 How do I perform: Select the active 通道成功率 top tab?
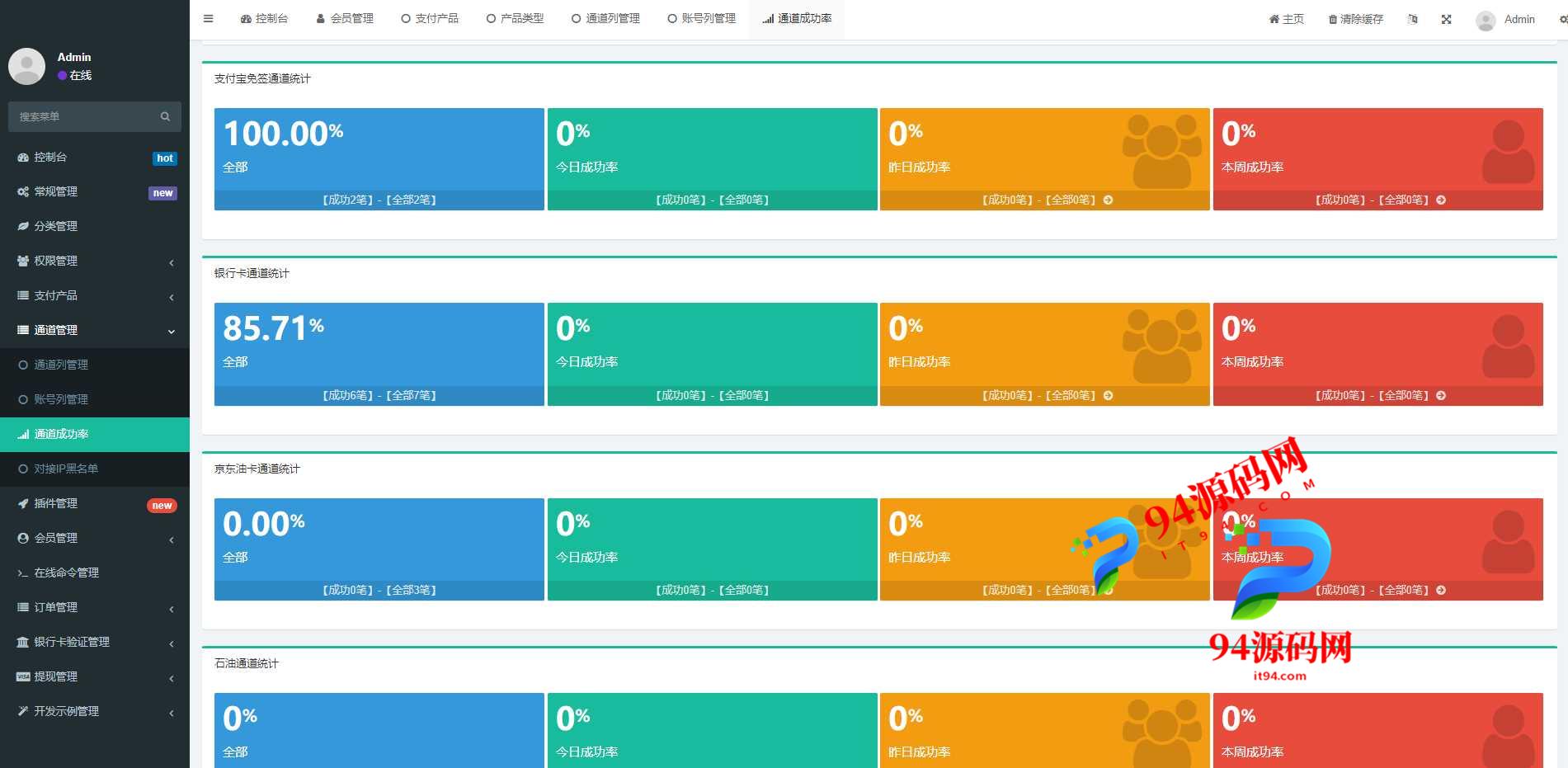[x=797, y=18]
